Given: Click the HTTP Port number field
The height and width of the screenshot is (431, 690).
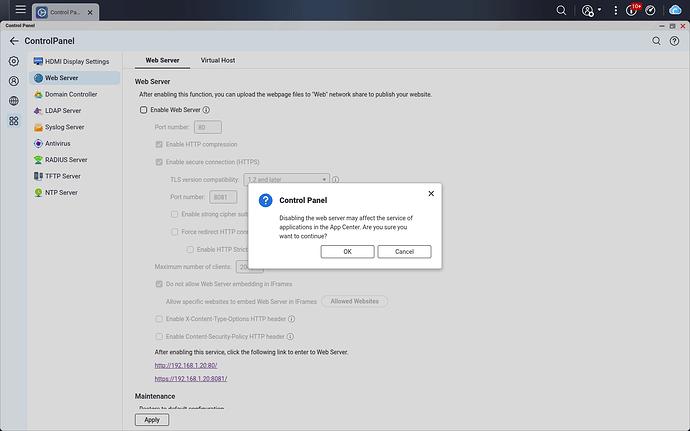Looking at the screenshot, I should click(208, 127).
